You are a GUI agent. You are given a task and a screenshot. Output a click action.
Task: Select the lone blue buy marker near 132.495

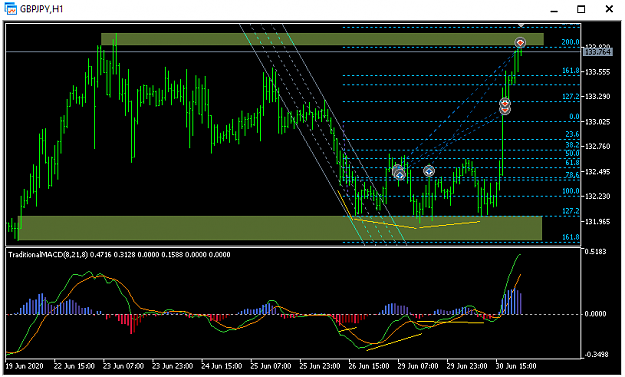point(428,171)
